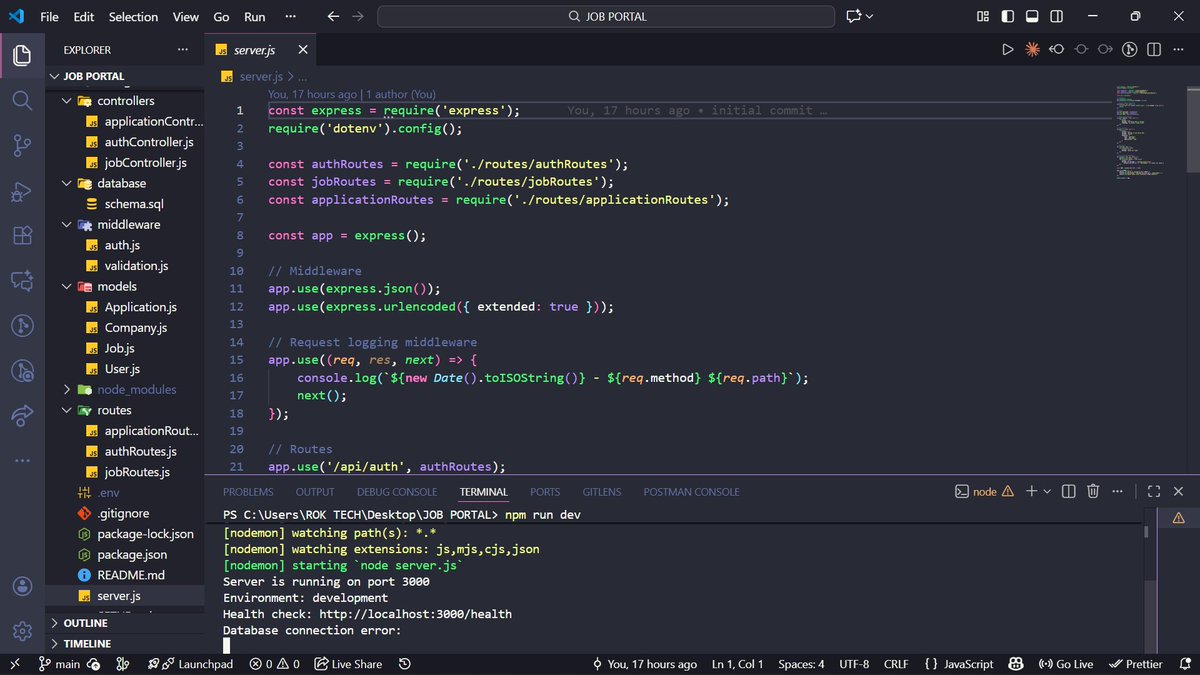The image size is (1200, 675).
Task: Click Launchpad in the status bar
Action: (x=190, y=664)
